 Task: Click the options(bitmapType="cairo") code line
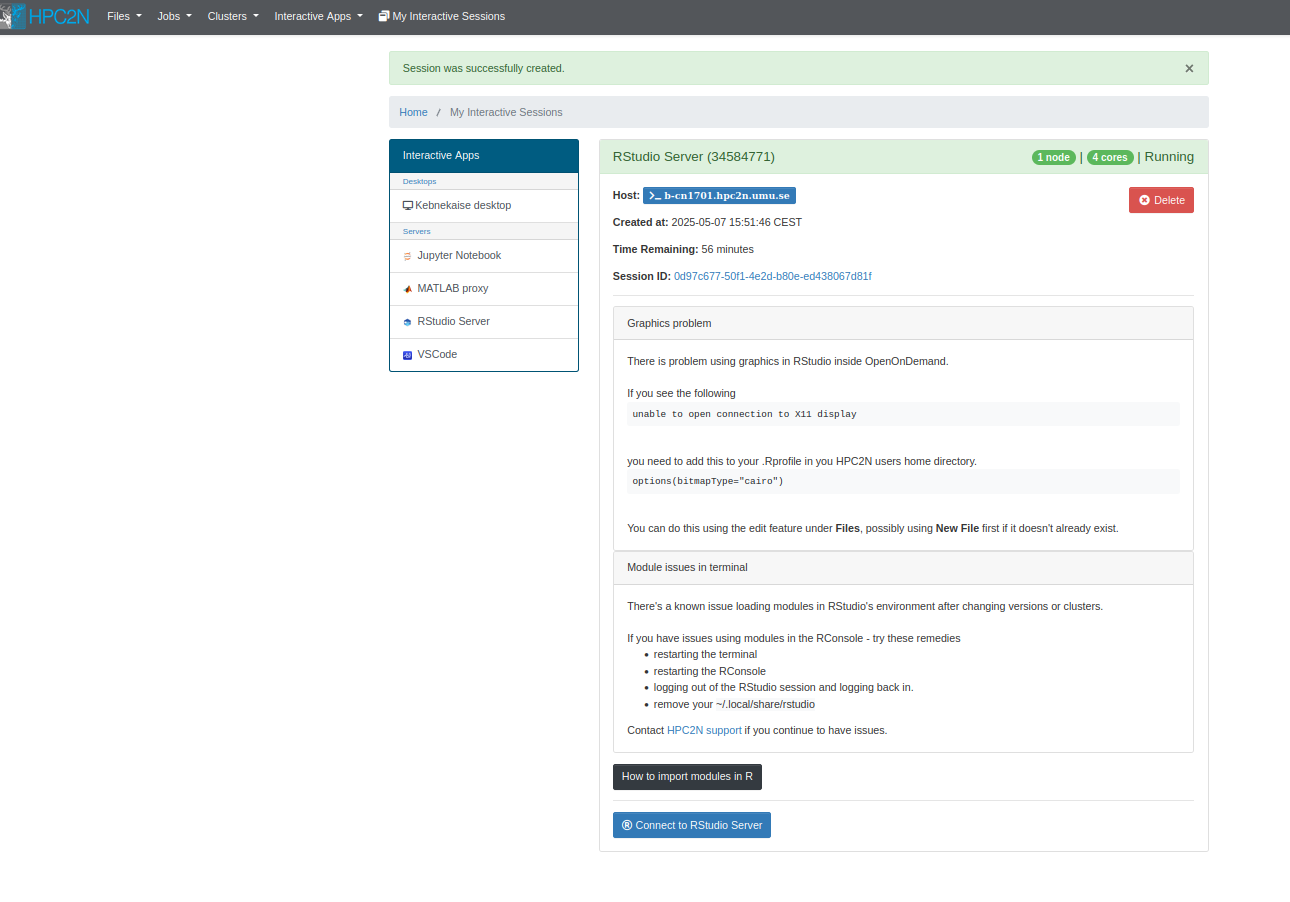pyautogui.click(x=903, y=482)
